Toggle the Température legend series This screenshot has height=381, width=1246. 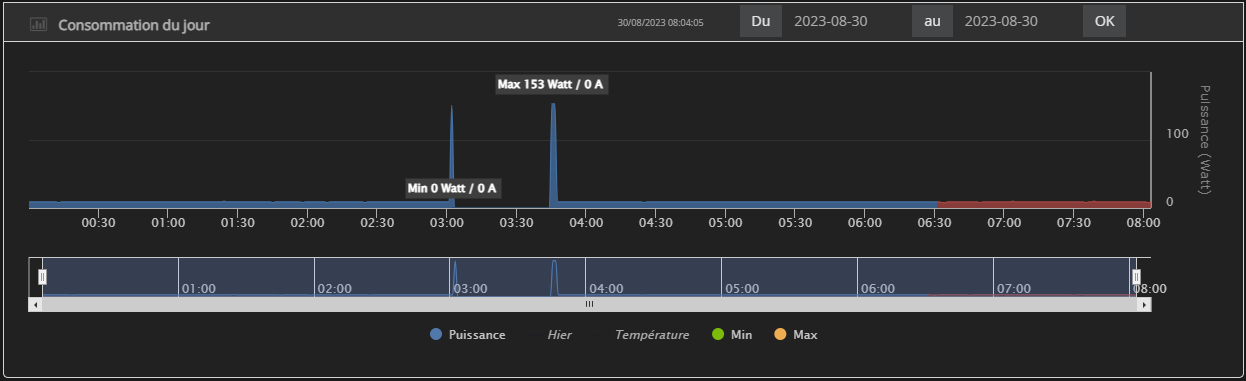click(652, 335)
